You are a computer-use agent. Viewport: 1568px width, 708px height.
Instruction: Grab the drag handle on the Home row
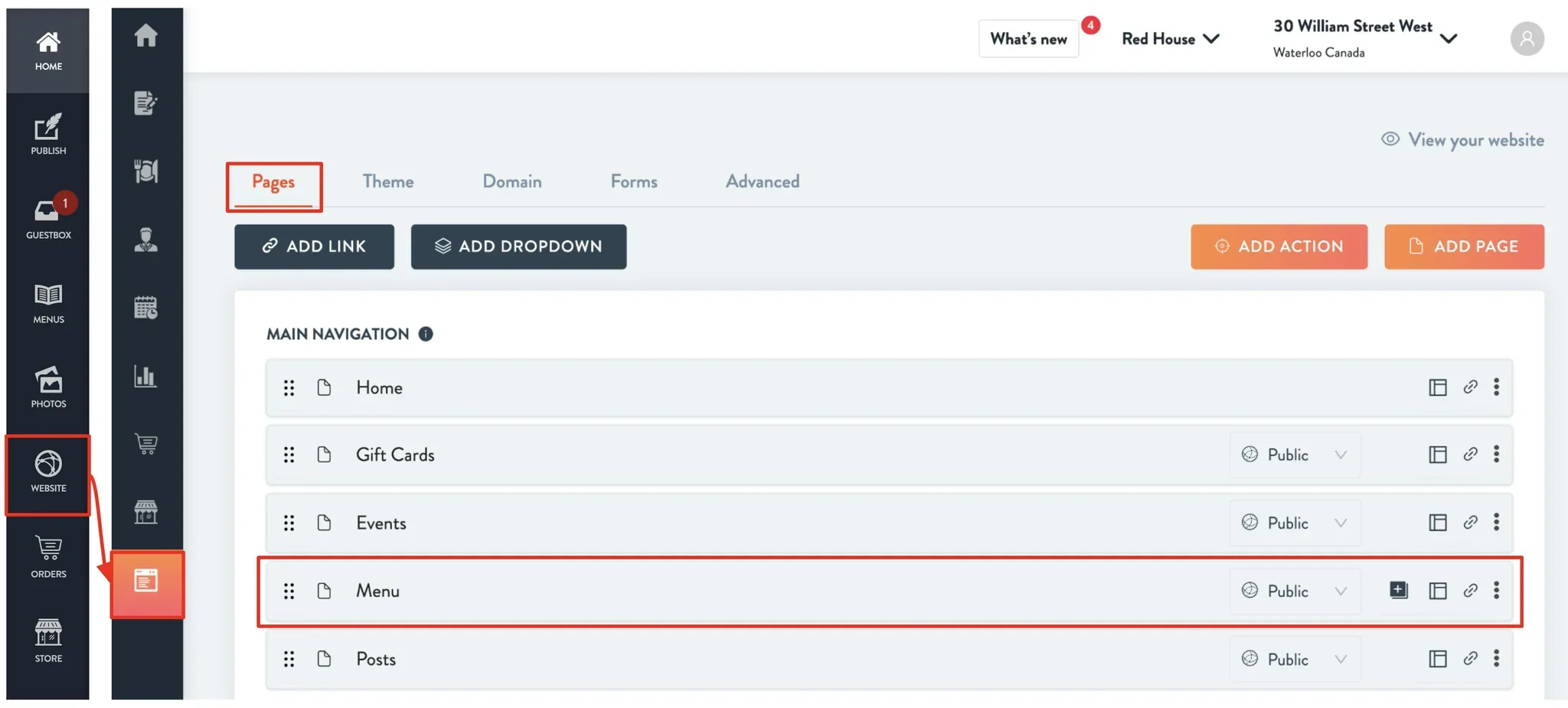point(289,388)
